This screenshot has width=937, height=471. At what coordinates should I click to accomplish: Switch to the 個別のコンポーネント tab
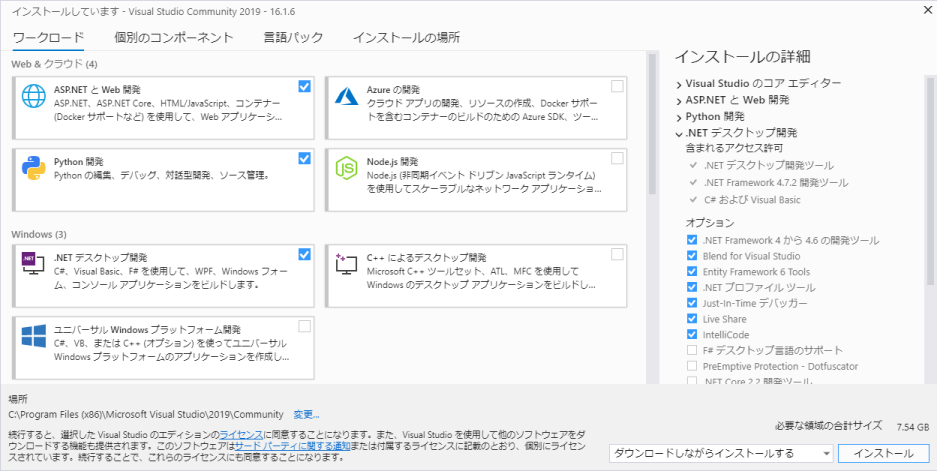click(173, 37)
